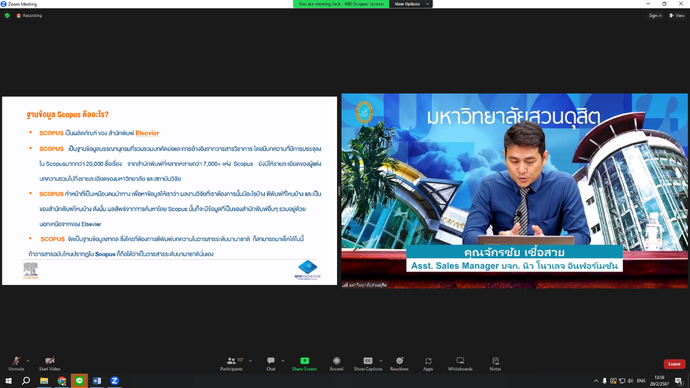Open the Participants panel
This screenshot has width=690, height=388.
[x=231, y=363]
